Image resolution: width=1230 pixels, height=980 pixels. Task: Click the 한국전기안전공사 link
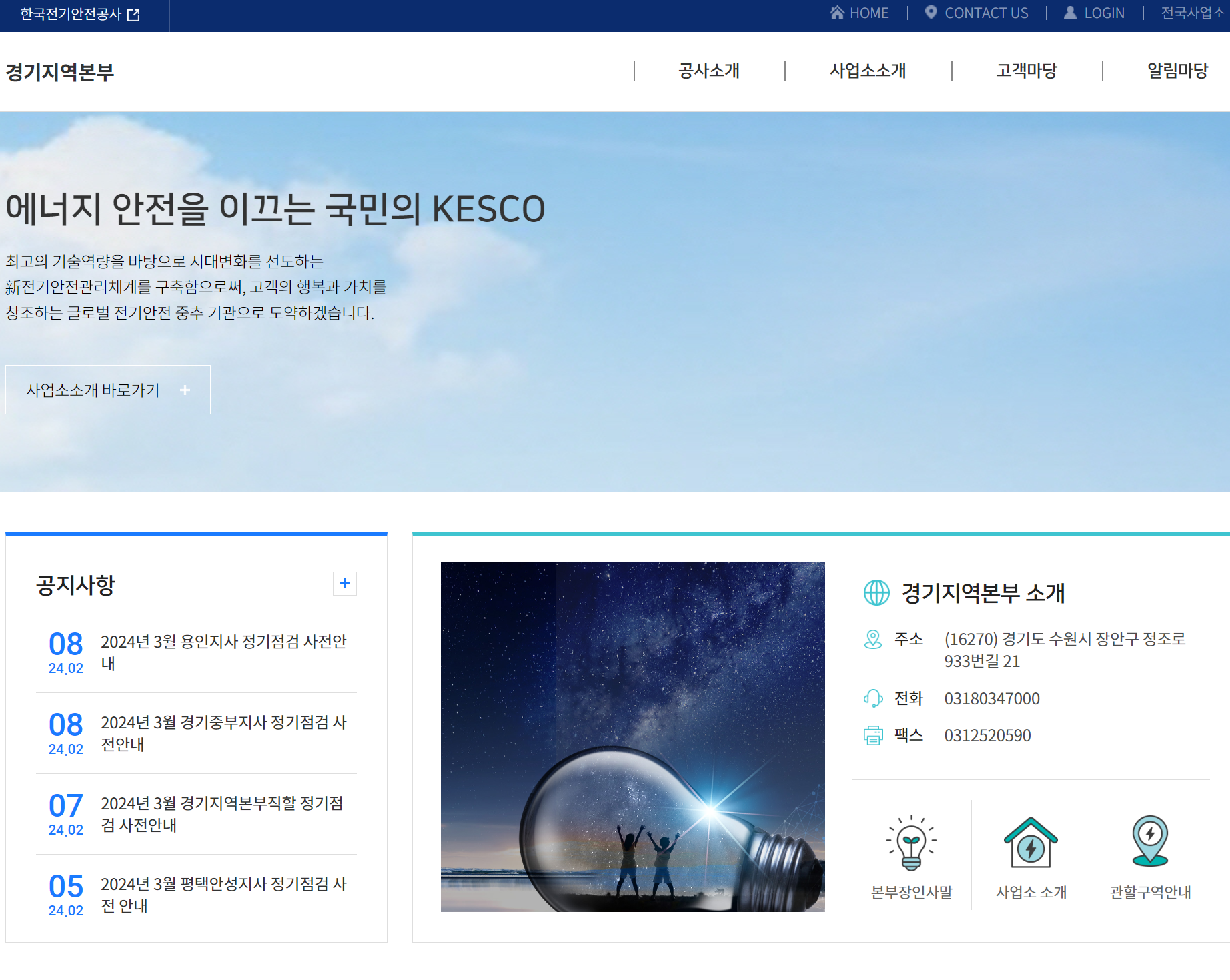pyautogui.click(x=71, y=14)
